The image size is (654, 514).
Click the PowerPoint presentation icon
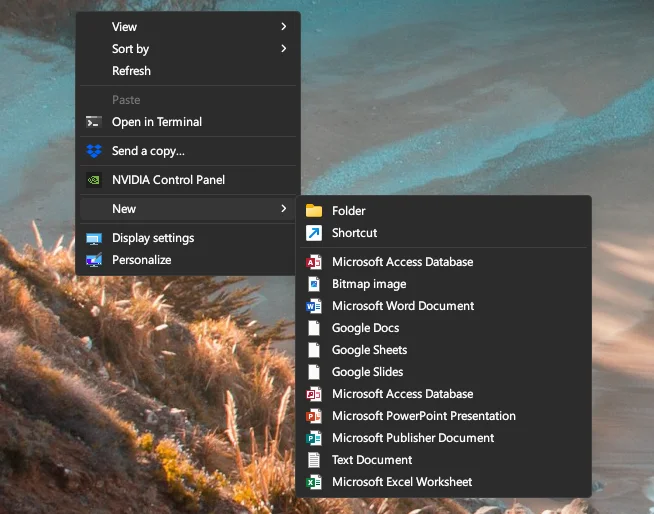point(314,416)
